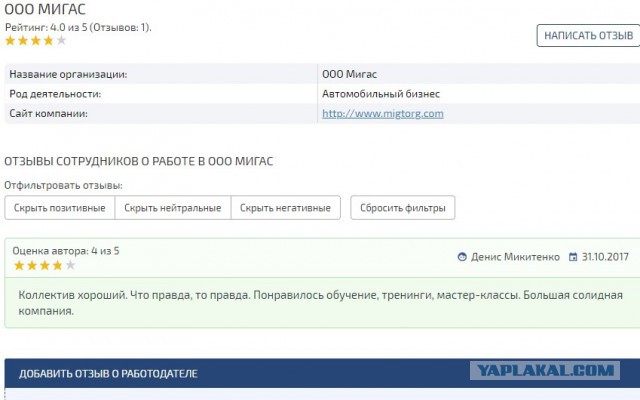
Task: Click the ДОБАВИТЬ ОТЗЫВ О РАБОТОДАТЕЛЕ header
Action: pos(108,373)
